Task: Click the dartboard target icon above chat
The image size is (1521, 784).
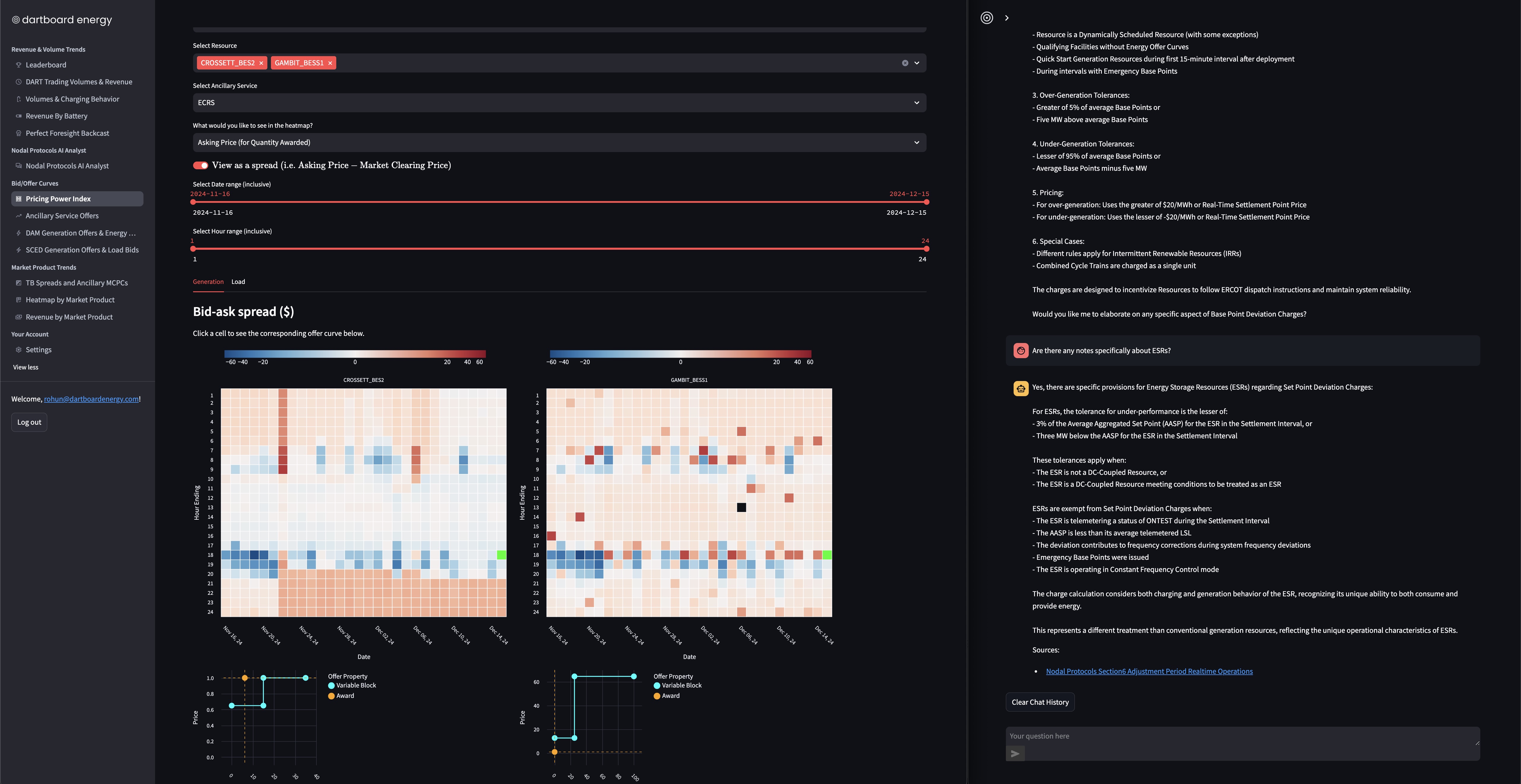Action: tap(987, 18)
